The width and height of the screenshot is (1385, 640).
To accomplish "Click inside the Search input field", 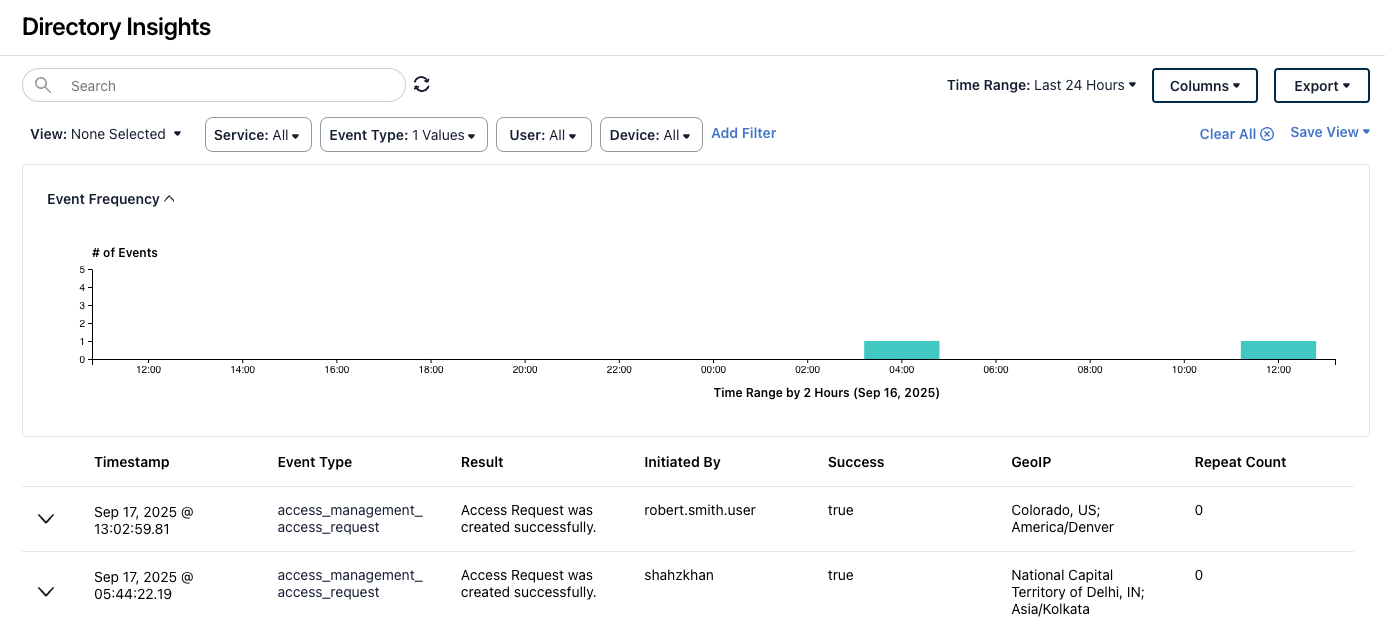I will click(200, 85).
